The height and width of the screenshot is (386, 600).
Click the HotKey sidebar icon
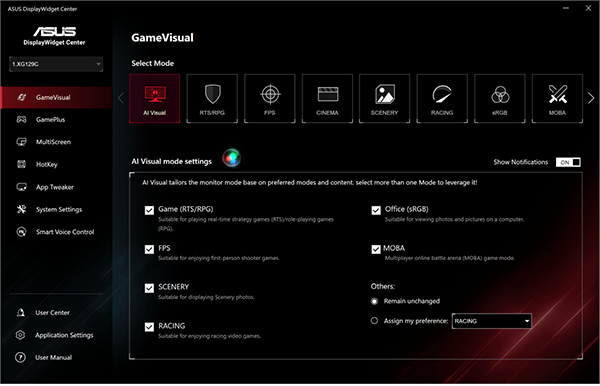coord(21,164)
